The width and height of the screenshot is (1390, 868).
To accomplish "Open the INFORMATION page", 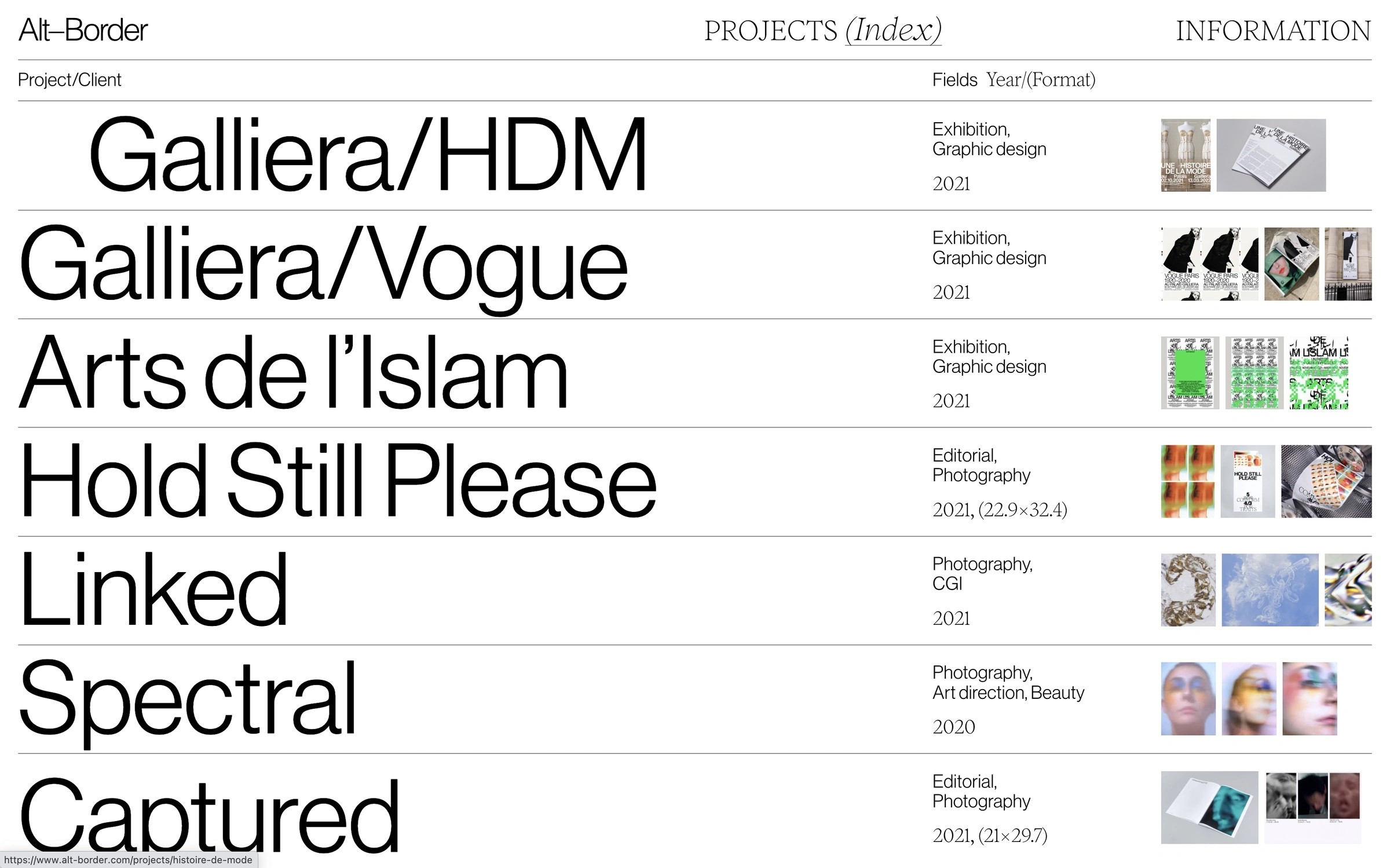I will (1273, 30).
